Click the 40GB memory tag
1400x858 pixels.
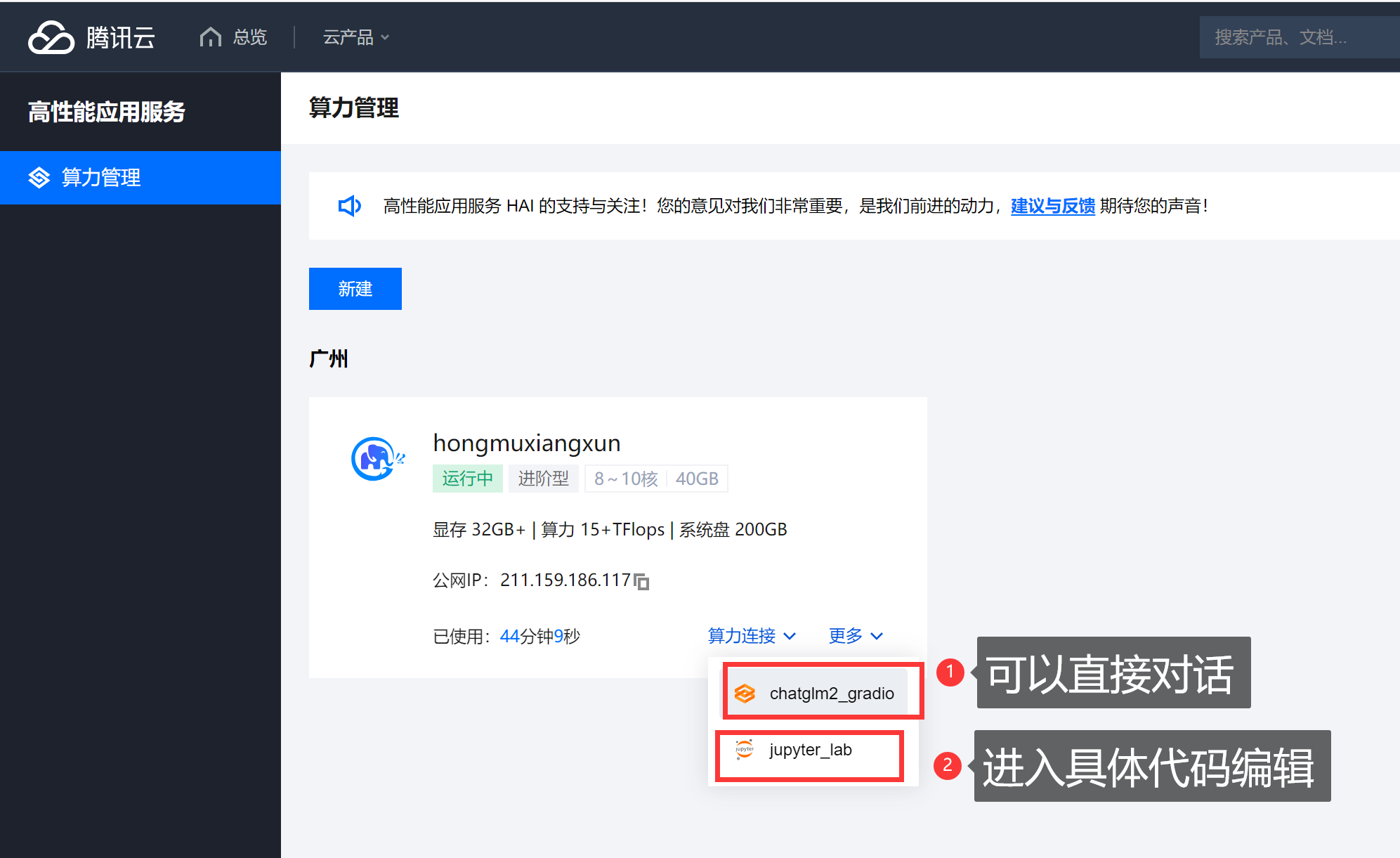pyautogui.click(x=697, y=479)
